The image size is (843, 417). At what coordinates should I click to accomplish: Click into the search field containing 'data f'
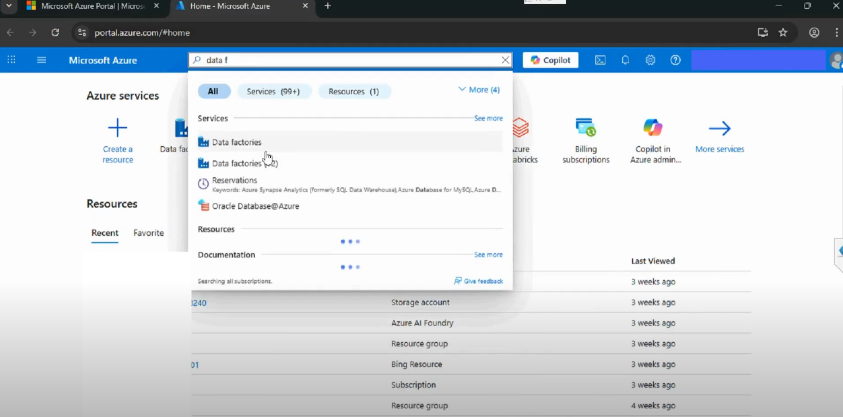click(349, 60)
